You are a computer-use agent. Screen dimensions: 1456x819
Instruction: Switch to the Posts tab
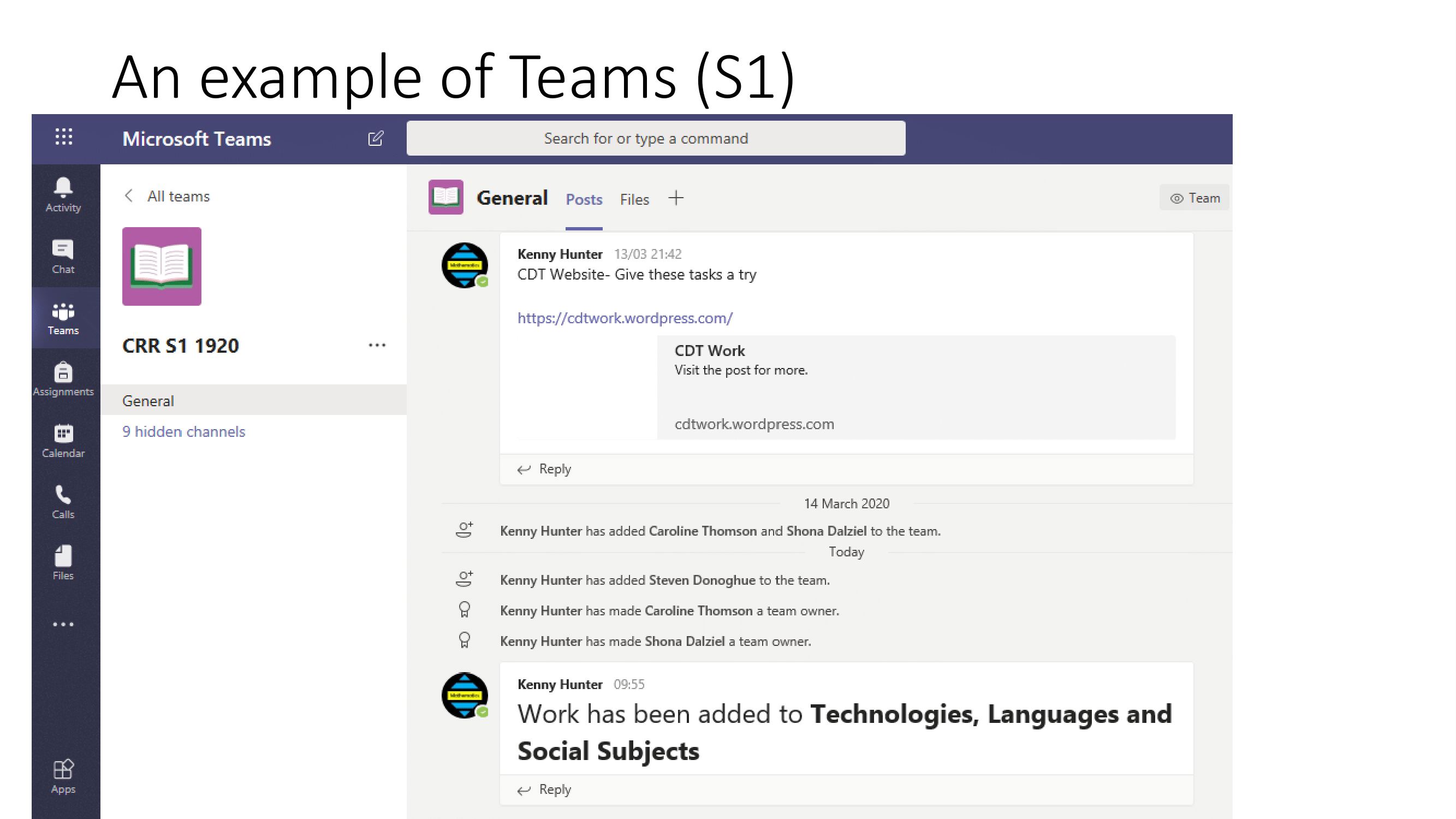584,199
